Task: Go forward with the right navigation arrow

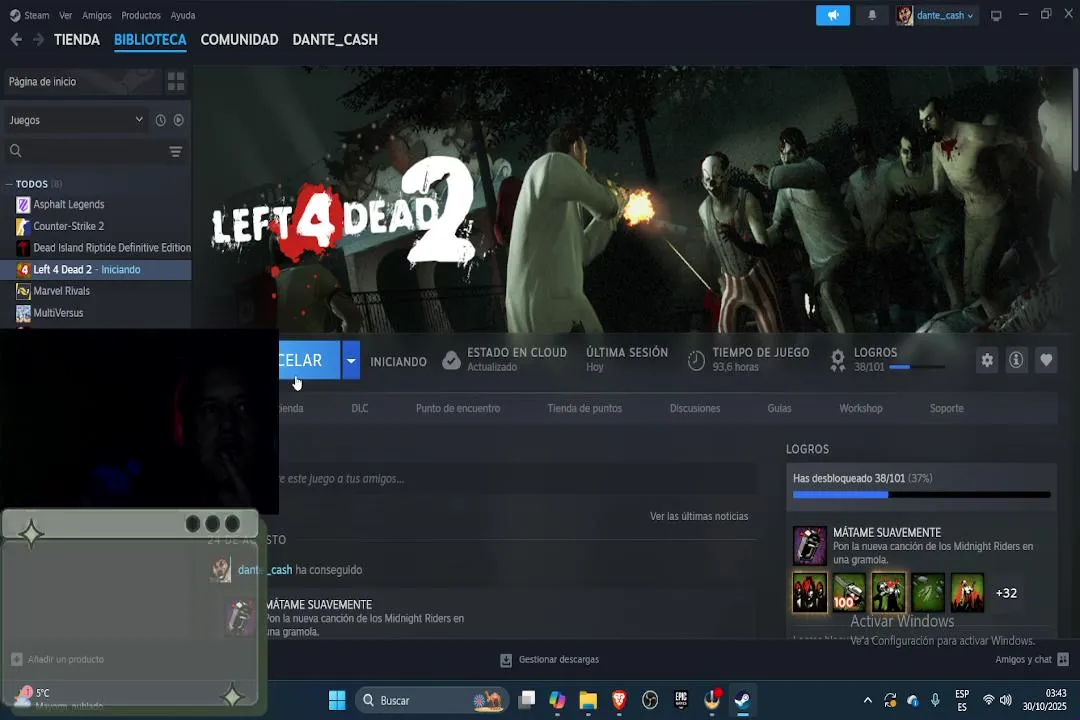Action: pos(39,40)
